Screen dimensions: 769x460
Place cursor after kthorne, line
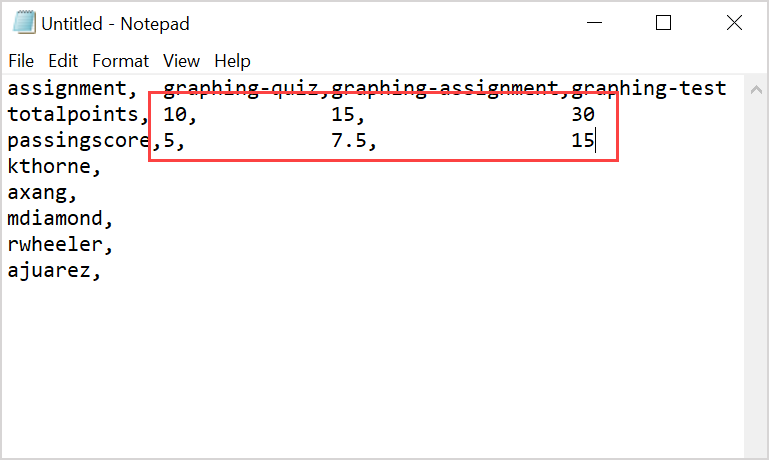click(x=103, y=167)
